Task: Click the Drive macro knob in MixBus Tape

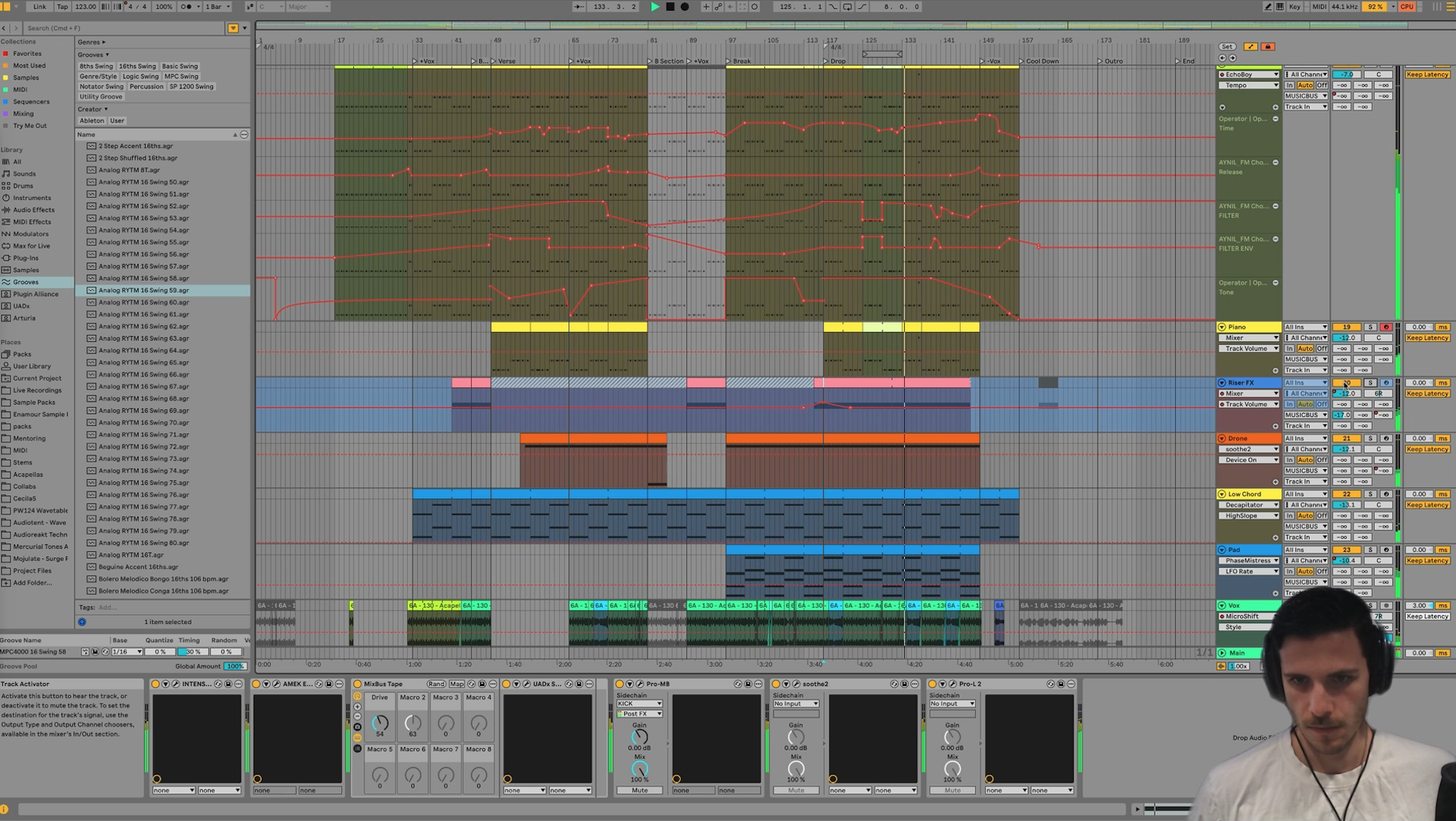Action: coord(380,724)
